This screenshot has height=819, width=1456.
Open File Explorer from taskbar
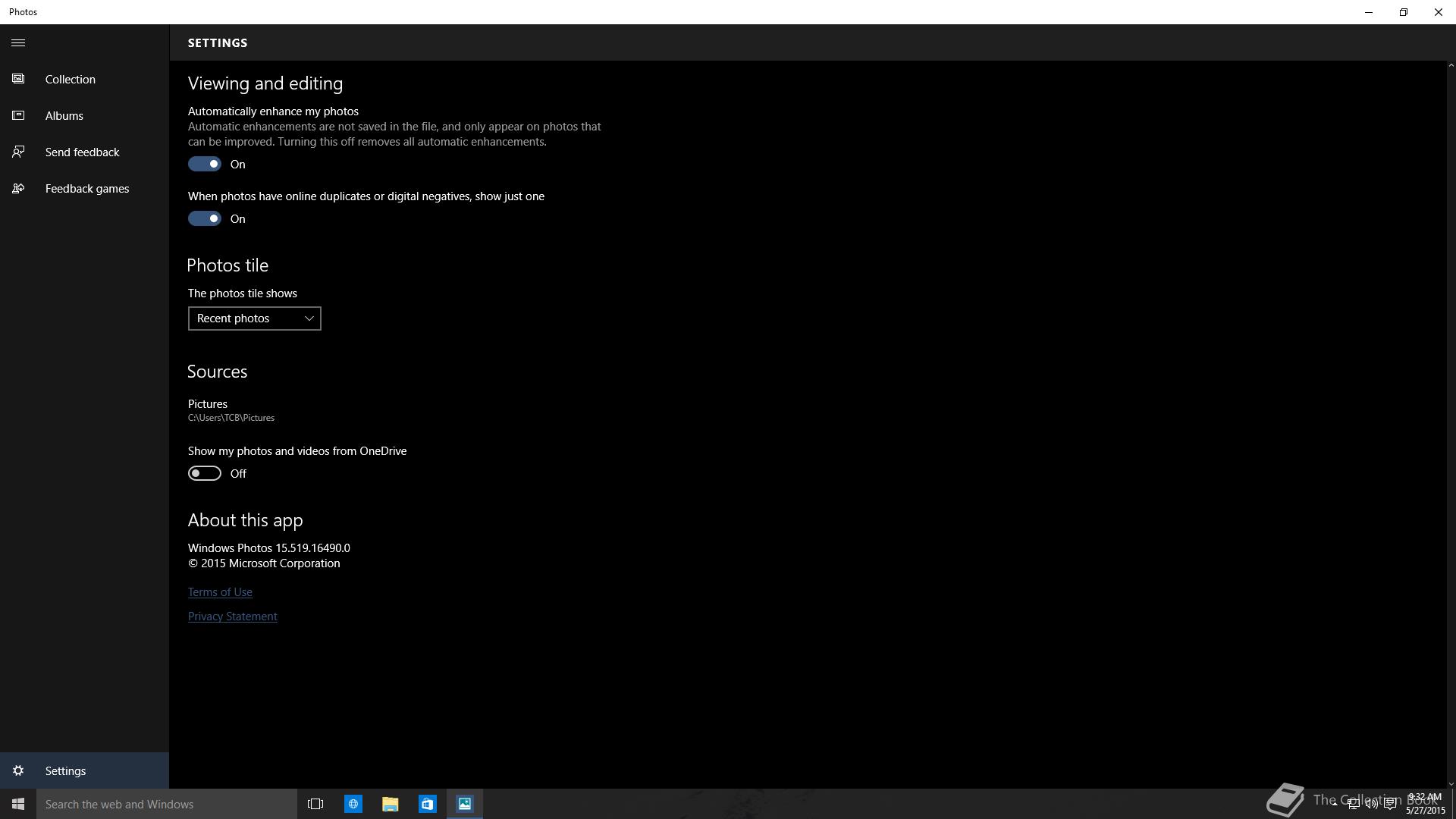391,804
